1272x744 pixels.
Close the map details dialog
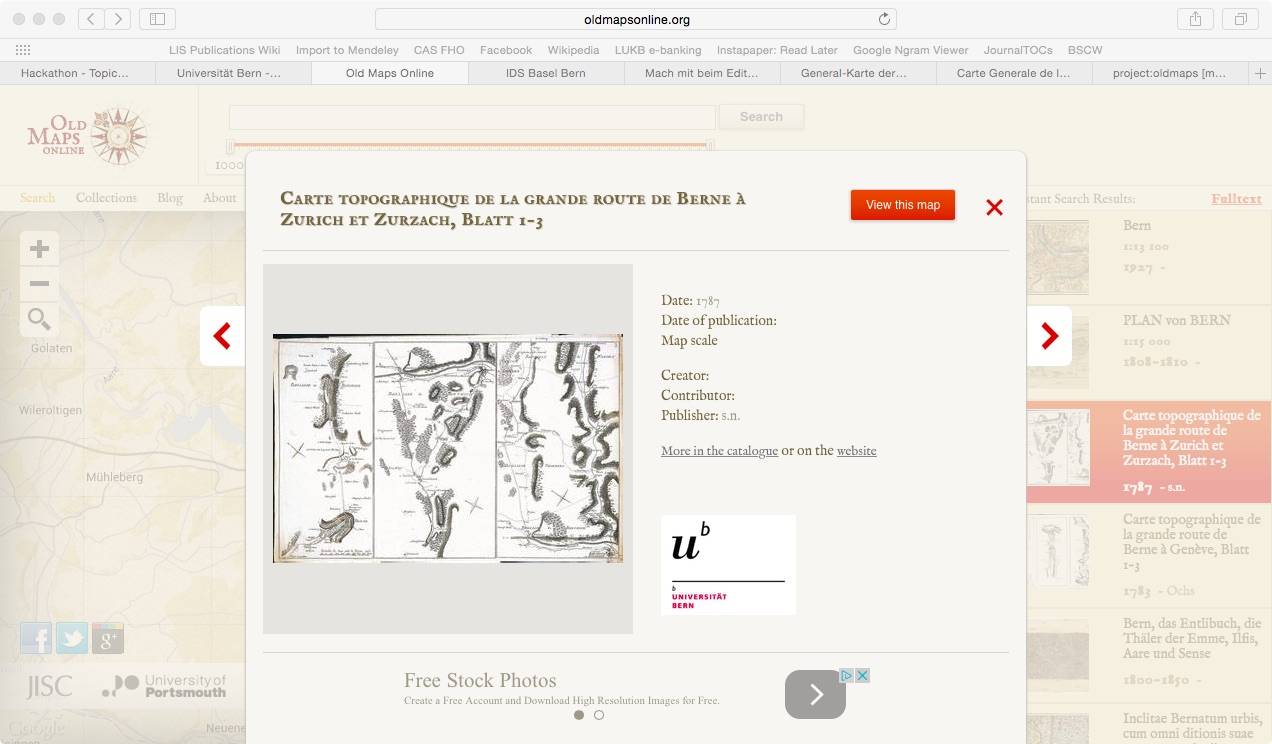994,207
